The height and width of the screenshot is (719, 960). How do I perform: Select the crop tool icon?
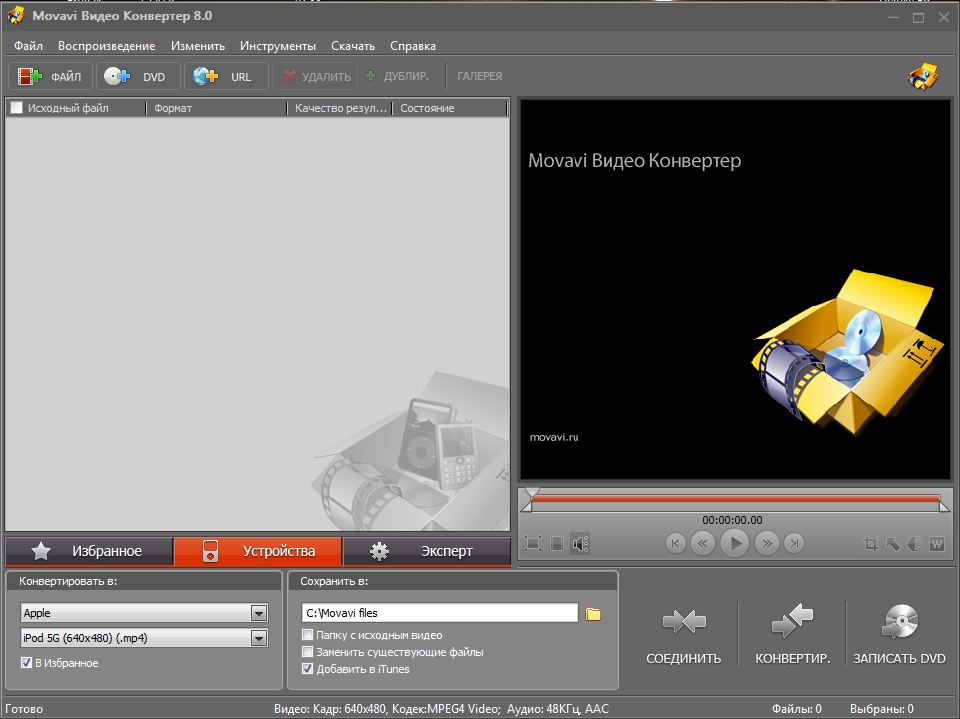pyautogui.click(x=871, y=544)
